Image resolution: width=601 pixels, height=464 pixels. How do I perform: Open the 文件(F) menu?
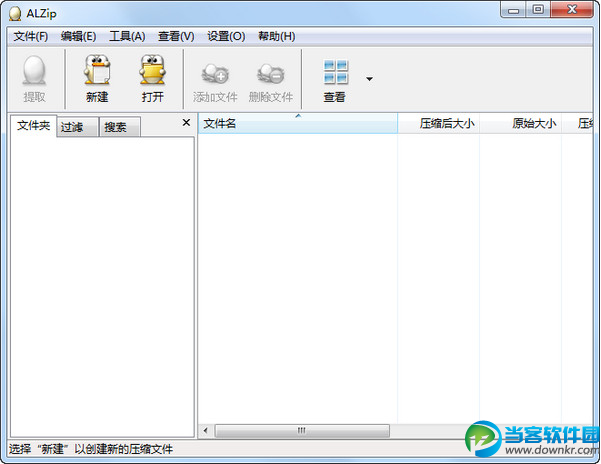(x=31, y=36)
